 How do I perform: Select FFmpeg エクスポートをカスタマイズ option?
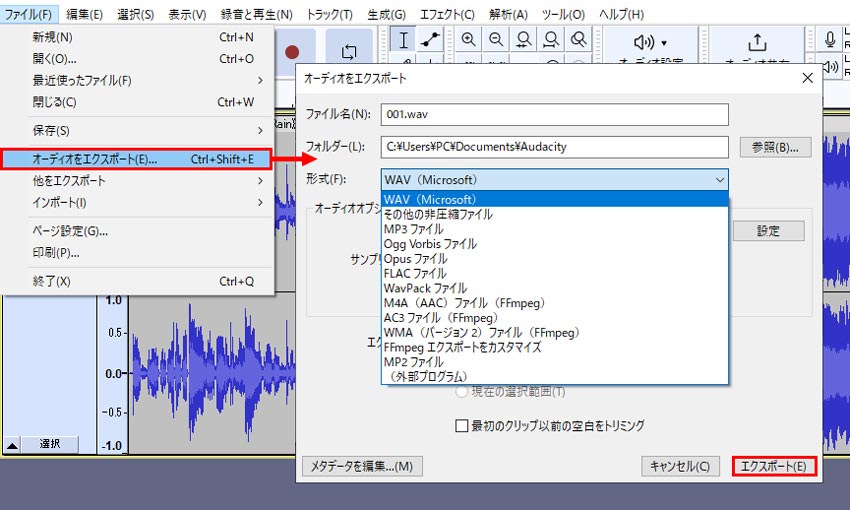(x=555, y=347)
